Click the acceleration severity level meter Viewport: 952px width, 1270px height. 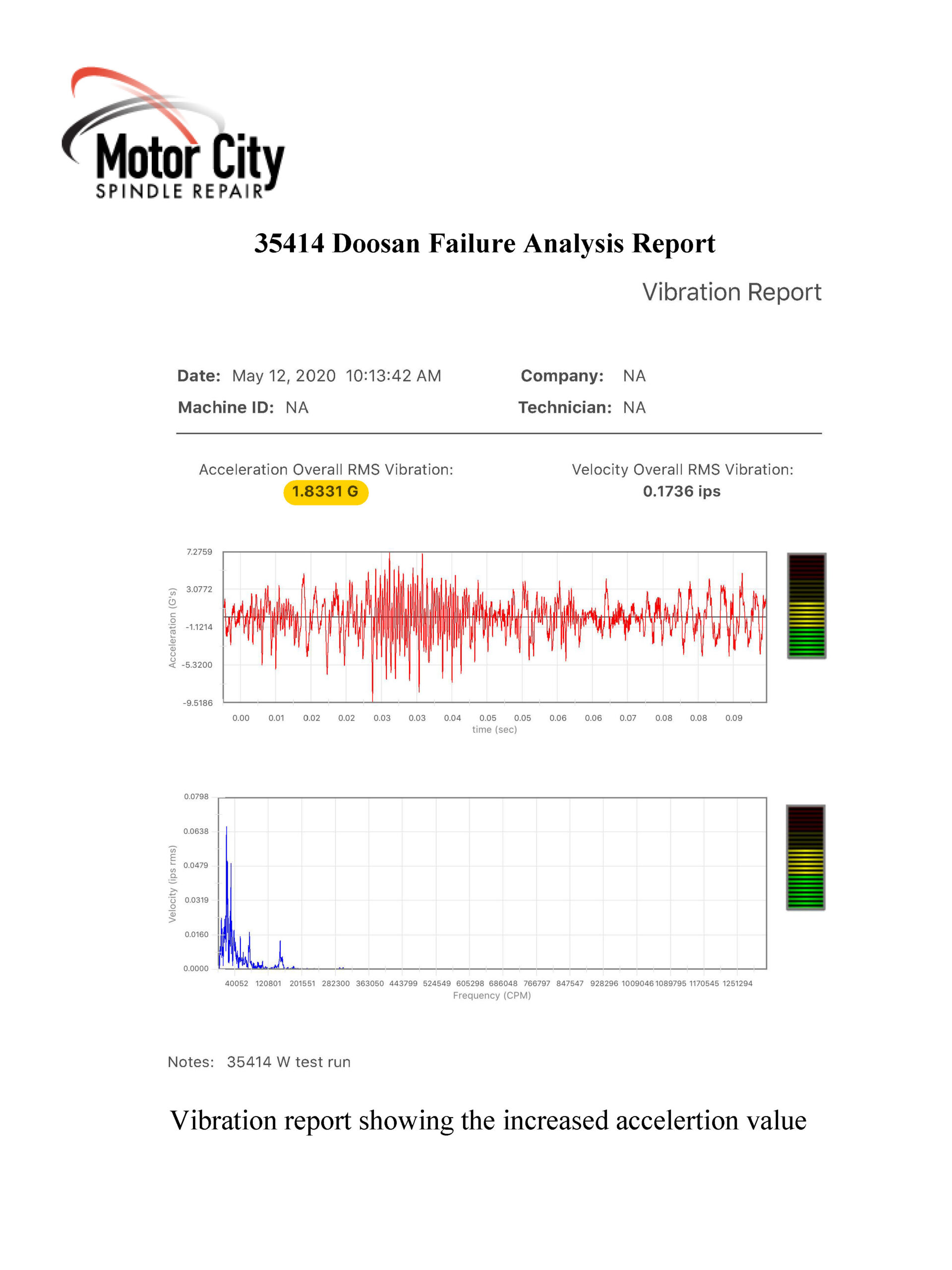click(806, 606)
